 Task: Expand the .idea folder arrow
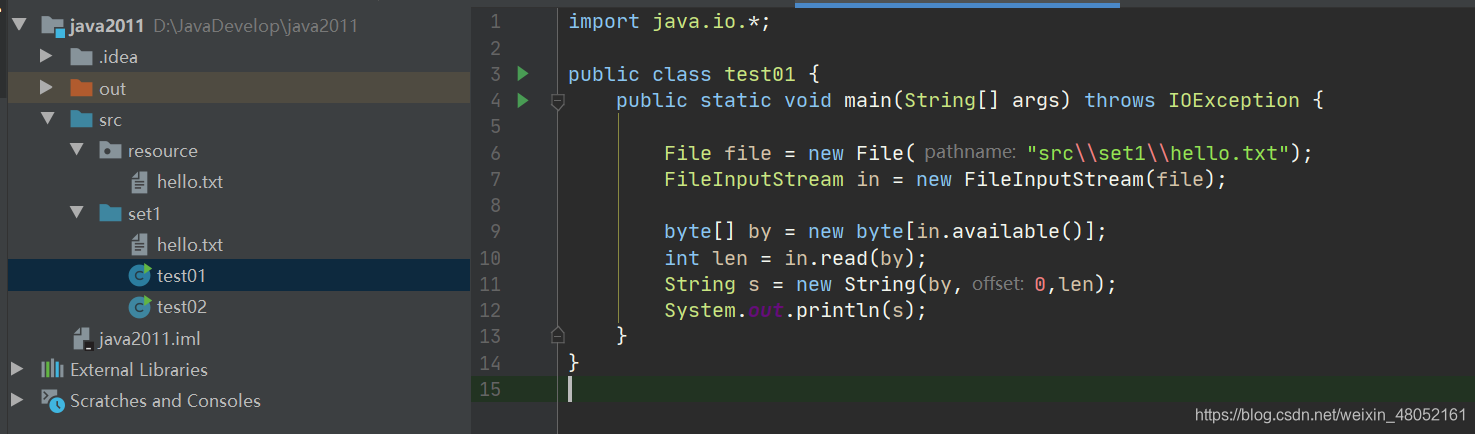pyautogui.click(x=46, y=56)
